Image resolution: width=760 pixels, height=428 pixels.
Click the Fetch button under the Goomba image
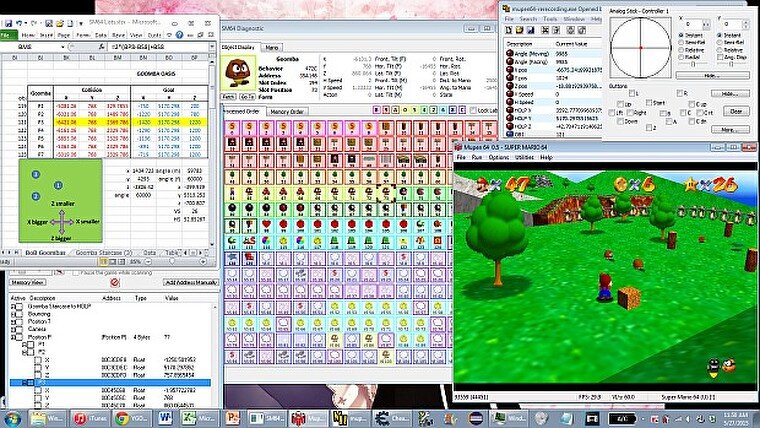[x=228, y=97]
